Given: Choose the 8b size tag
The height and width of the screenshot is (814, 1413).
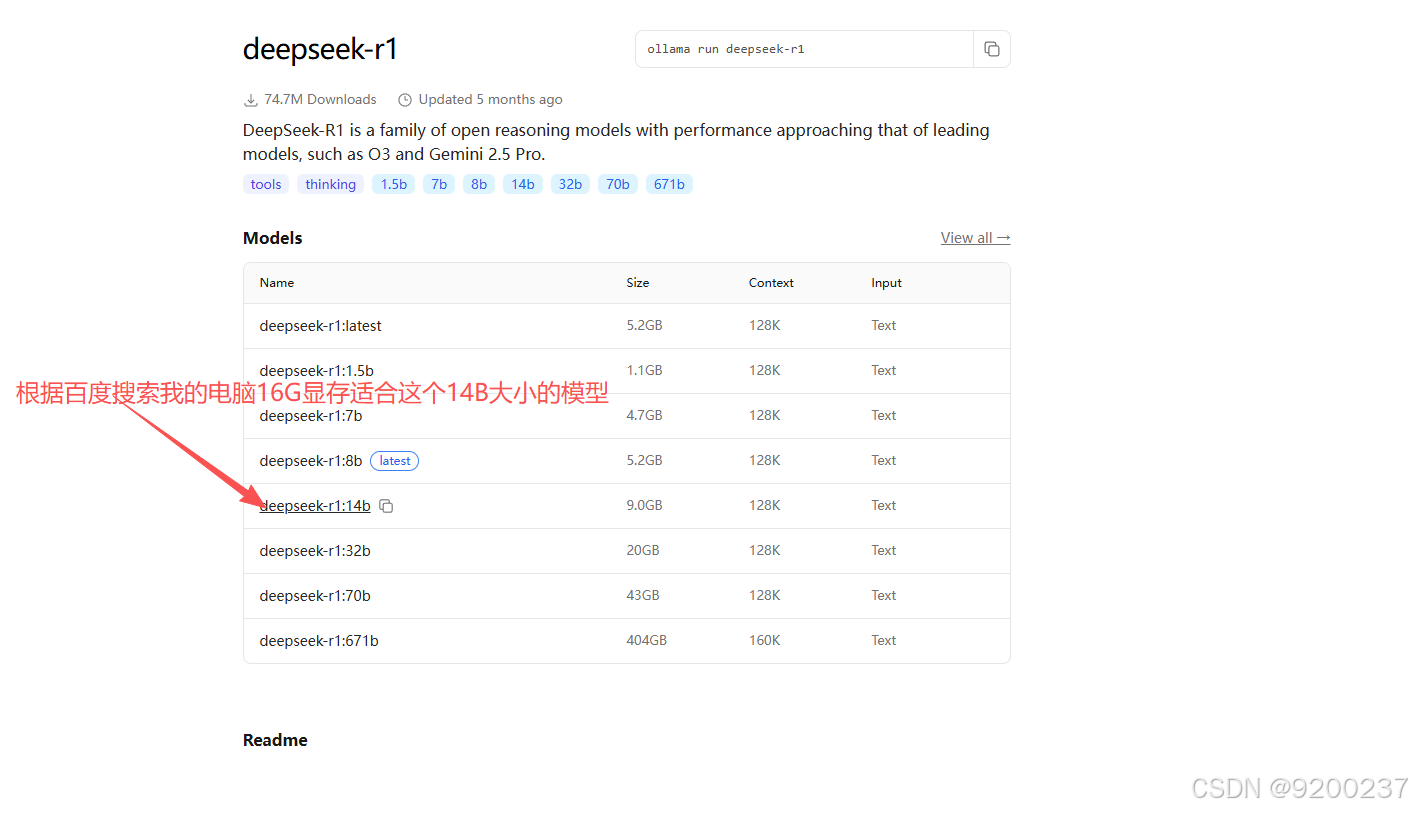Looking at the screenshot, I should coord(479,184).
